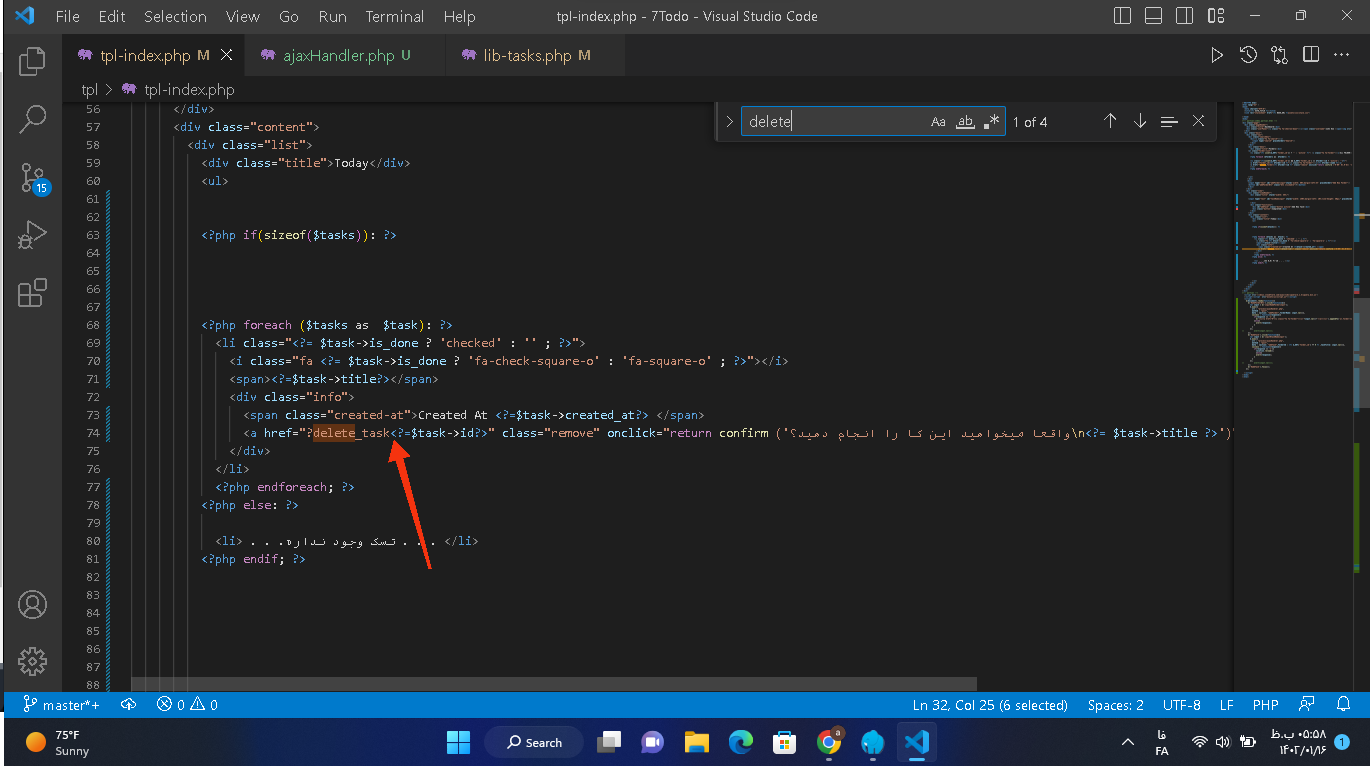Click the master branch indicator

tap(62, 705)
